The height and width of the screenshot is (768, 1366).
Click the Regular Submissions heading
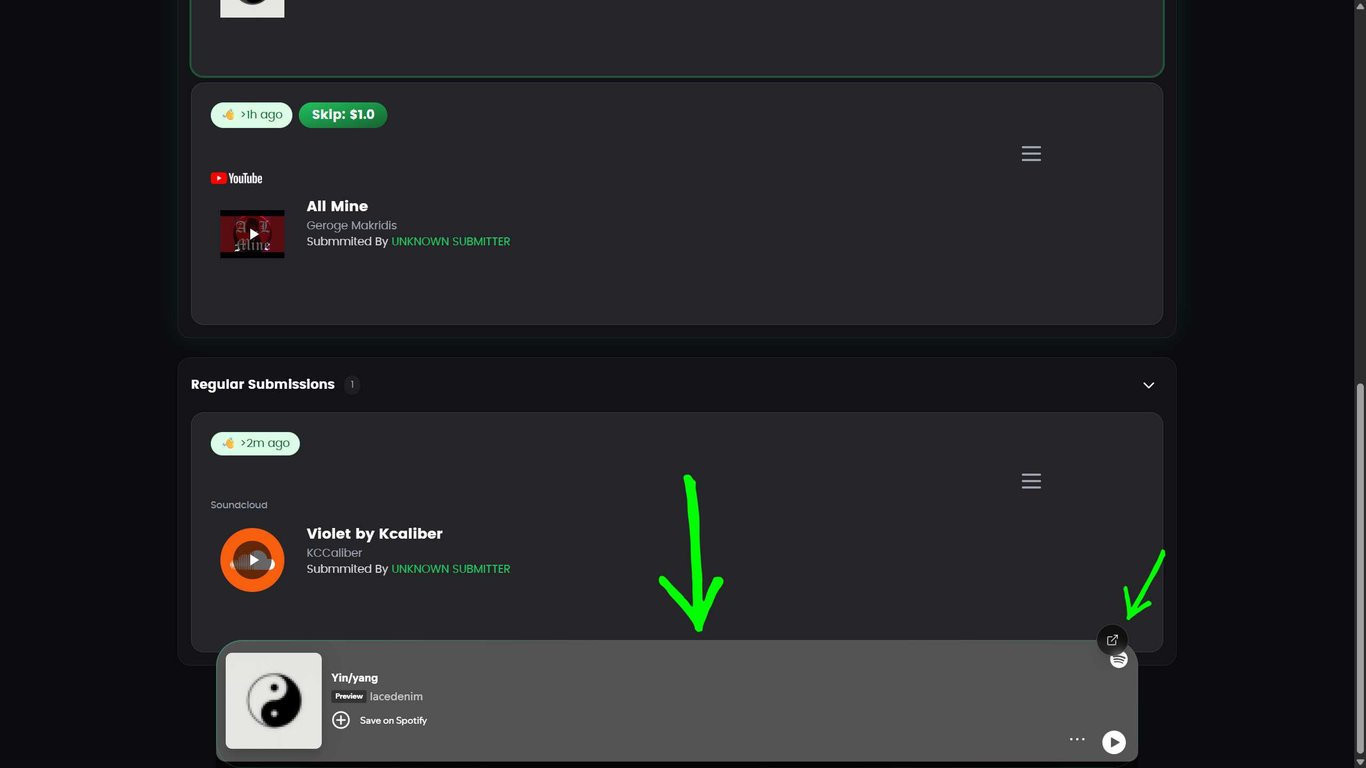coord(263,385)
